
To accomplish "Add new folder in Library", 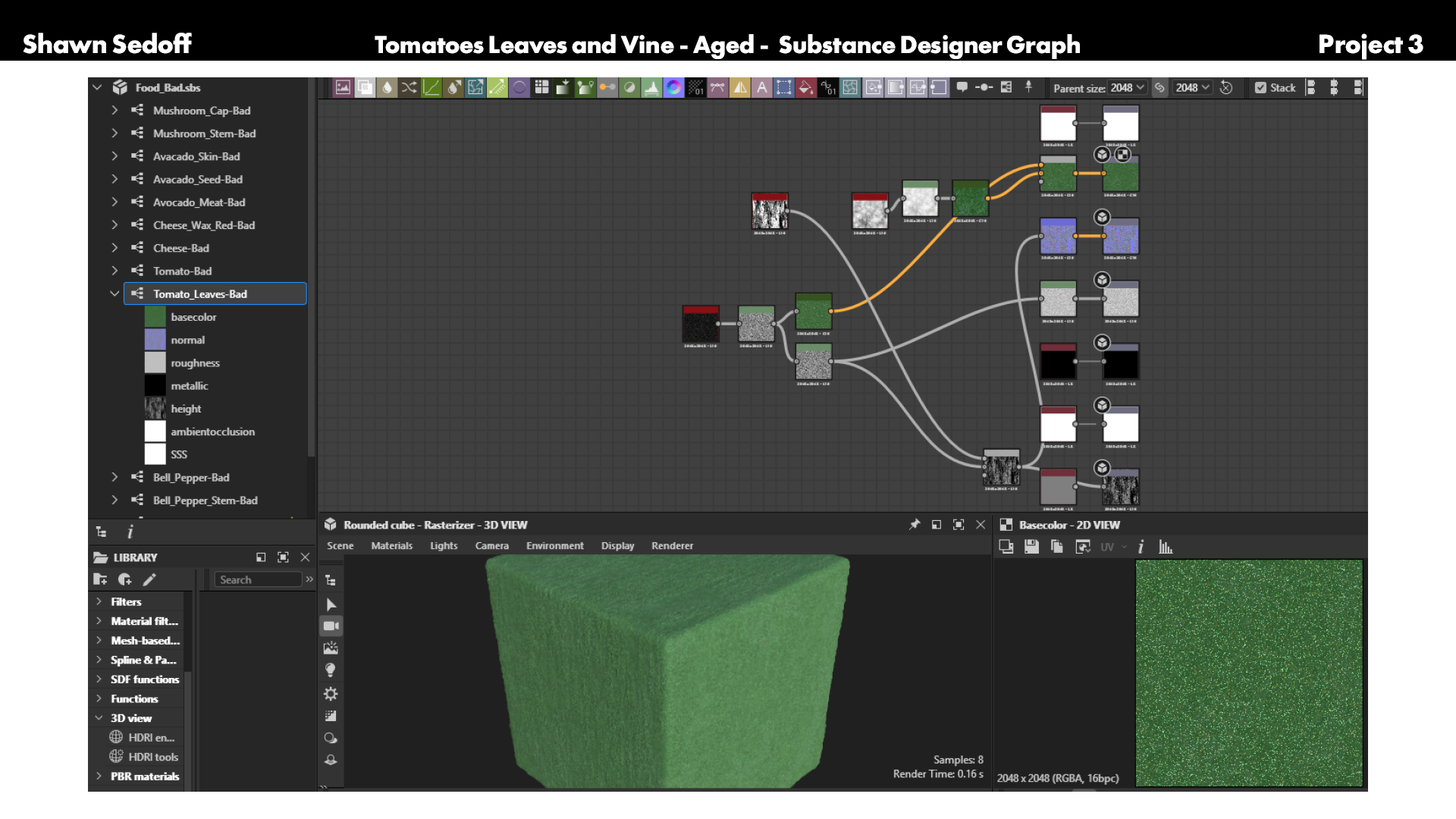I will click(100, 579).
